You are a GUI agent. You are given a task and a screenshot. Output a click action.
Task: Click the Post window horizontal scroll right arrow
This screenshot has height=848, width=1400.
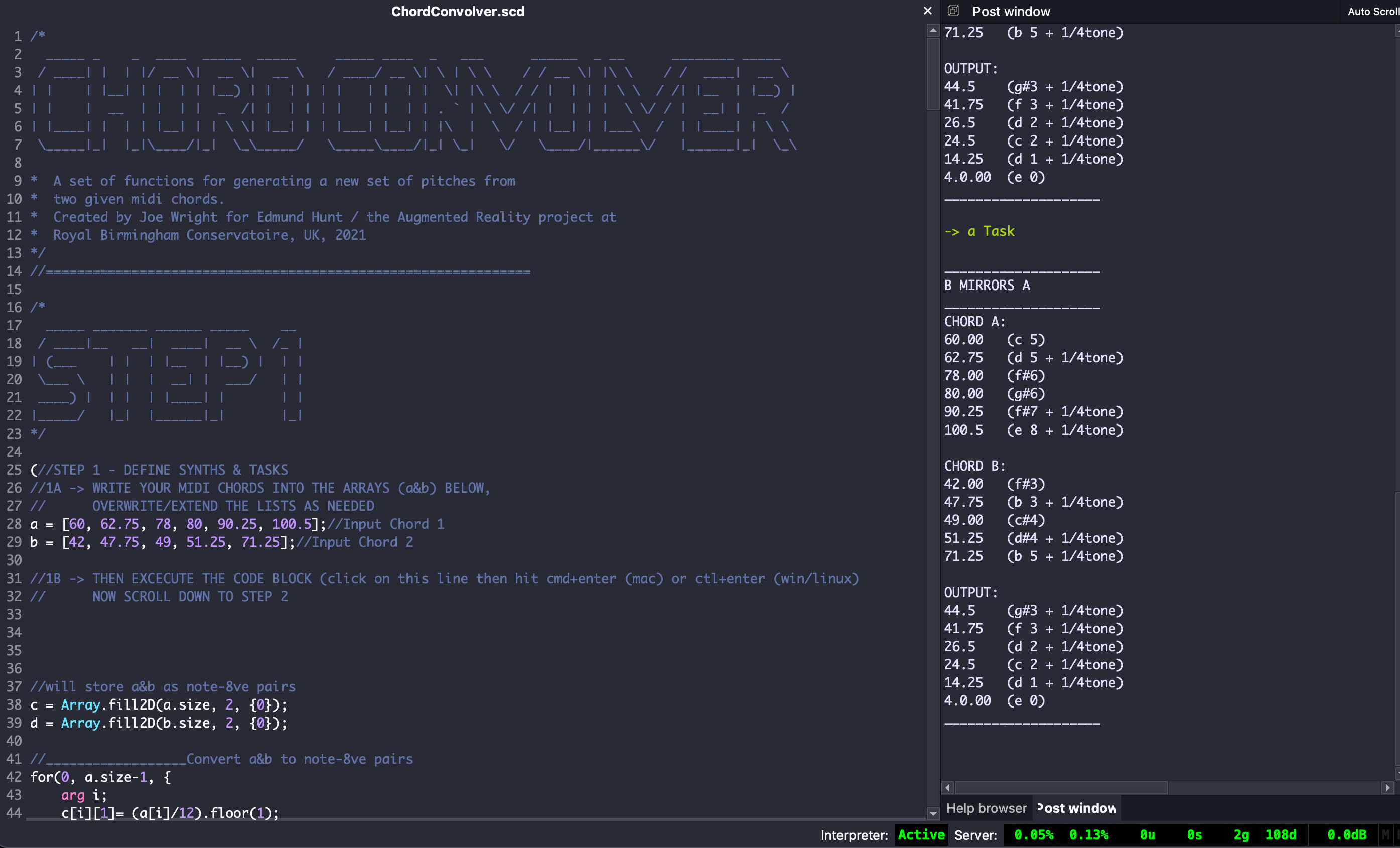[1387, 788]
